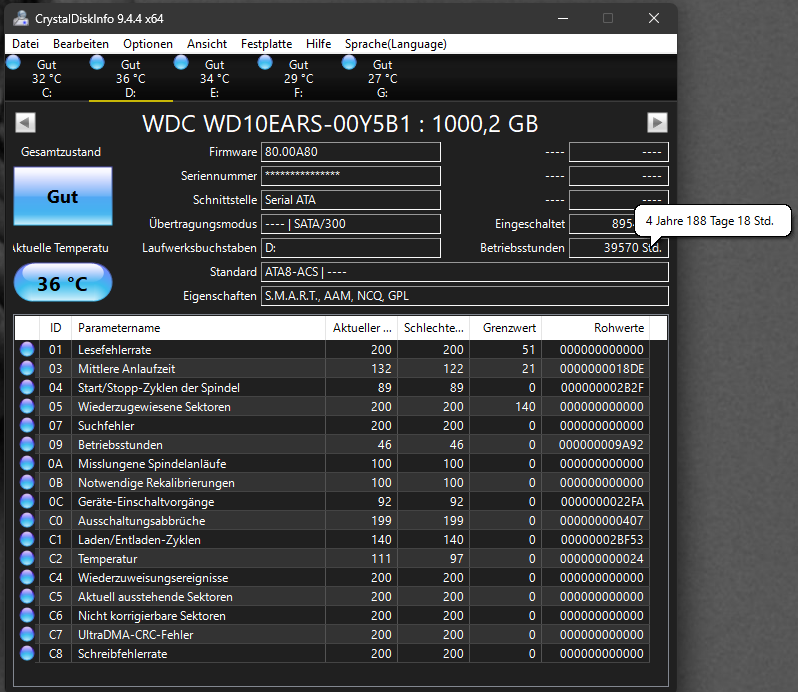Click the CrystalDiskInfo app icon in title bar
Viewport: 798px width, 692px height.
click(x=21, y=18)
